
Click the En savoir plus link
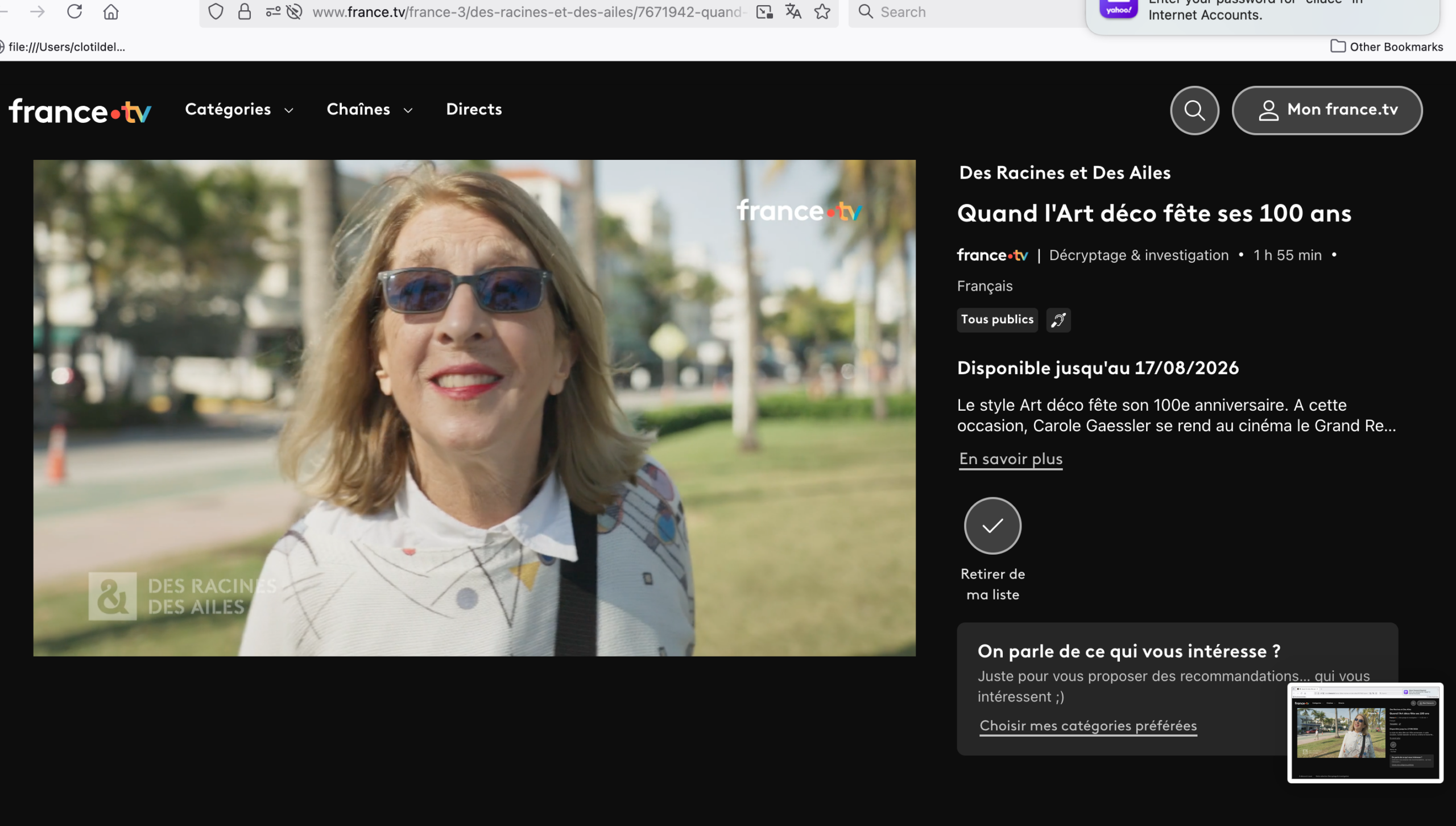[x=1011, y=459]
